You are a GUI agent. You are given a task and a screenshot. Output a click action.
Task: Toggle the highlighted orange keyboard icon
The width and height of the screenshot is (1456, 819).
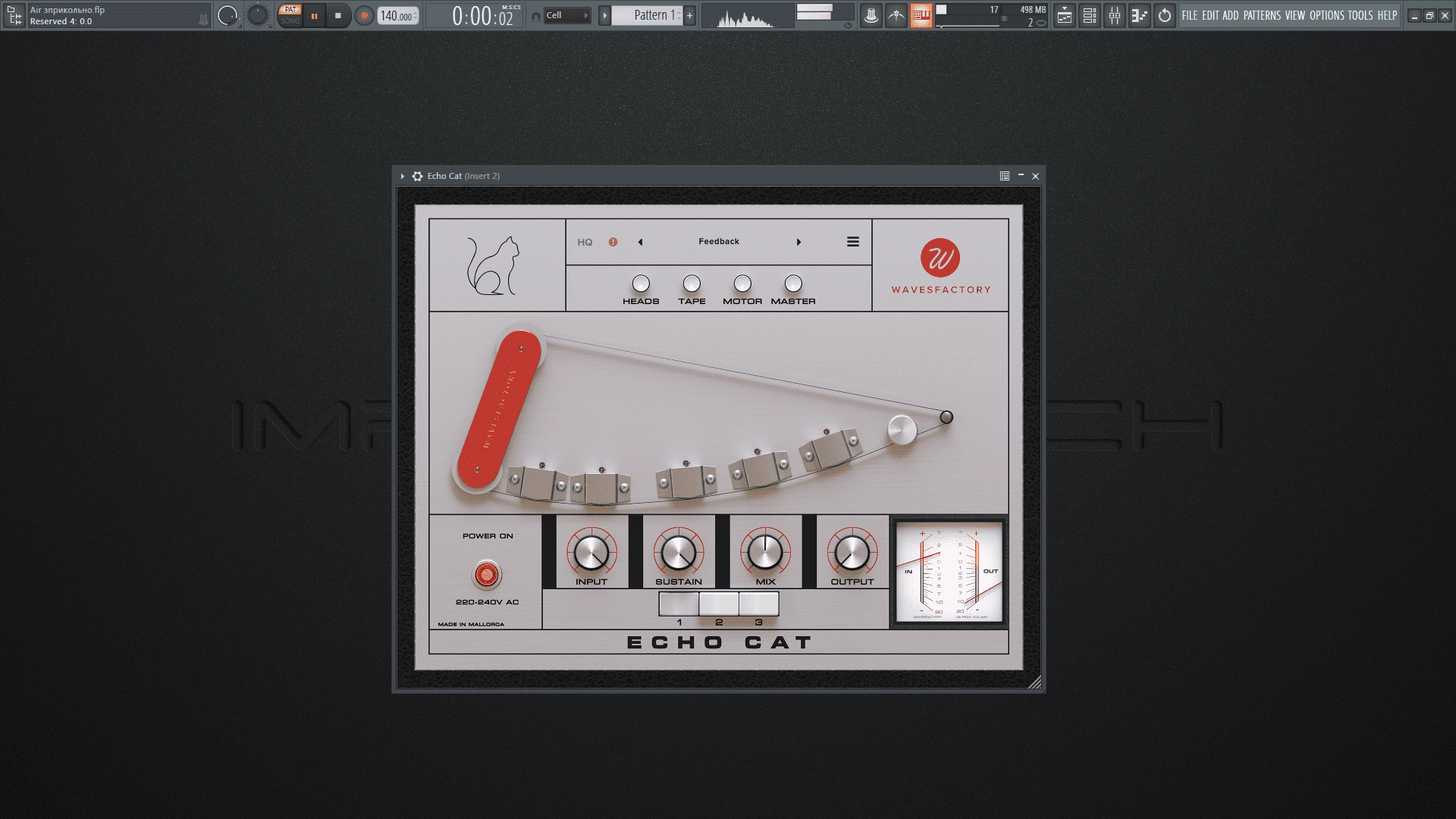tap(921, 15)
